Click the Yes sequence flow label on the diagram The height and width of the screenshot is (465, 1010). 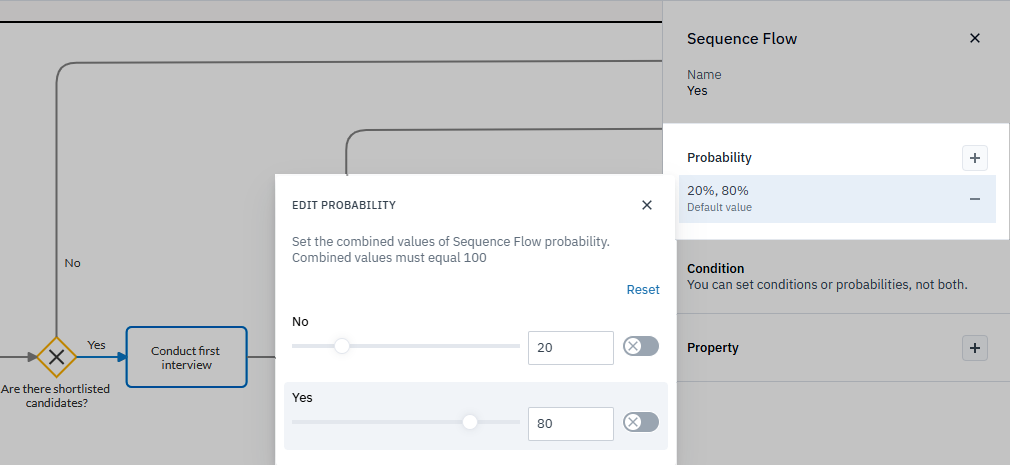pyautogui.click(x=97, y=345)
